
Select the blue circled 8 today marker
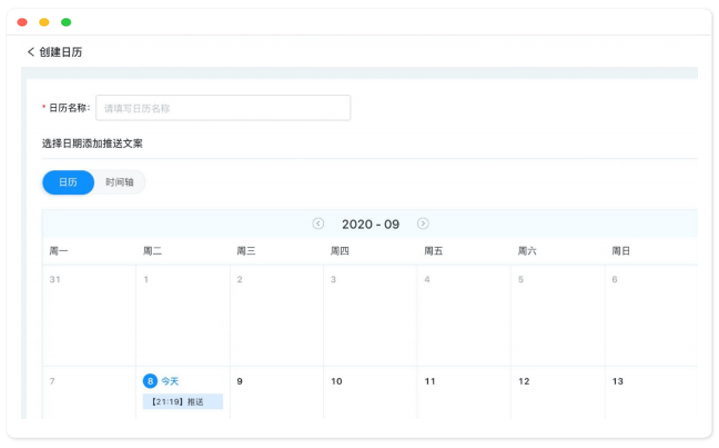tap(150, 381)
